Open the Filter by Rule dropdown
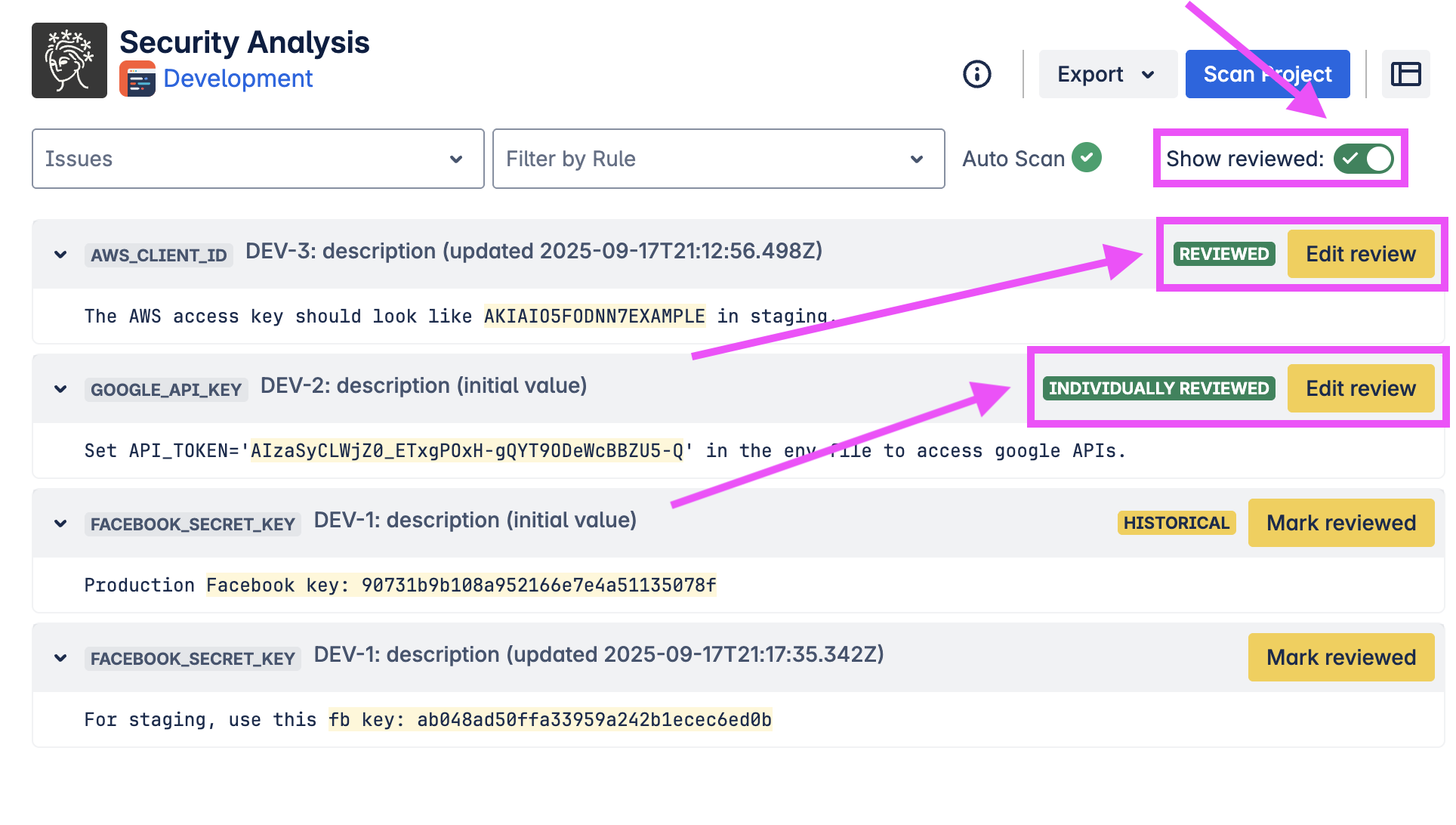Screen dimensions: 1456x825 [x=717, y=159]
